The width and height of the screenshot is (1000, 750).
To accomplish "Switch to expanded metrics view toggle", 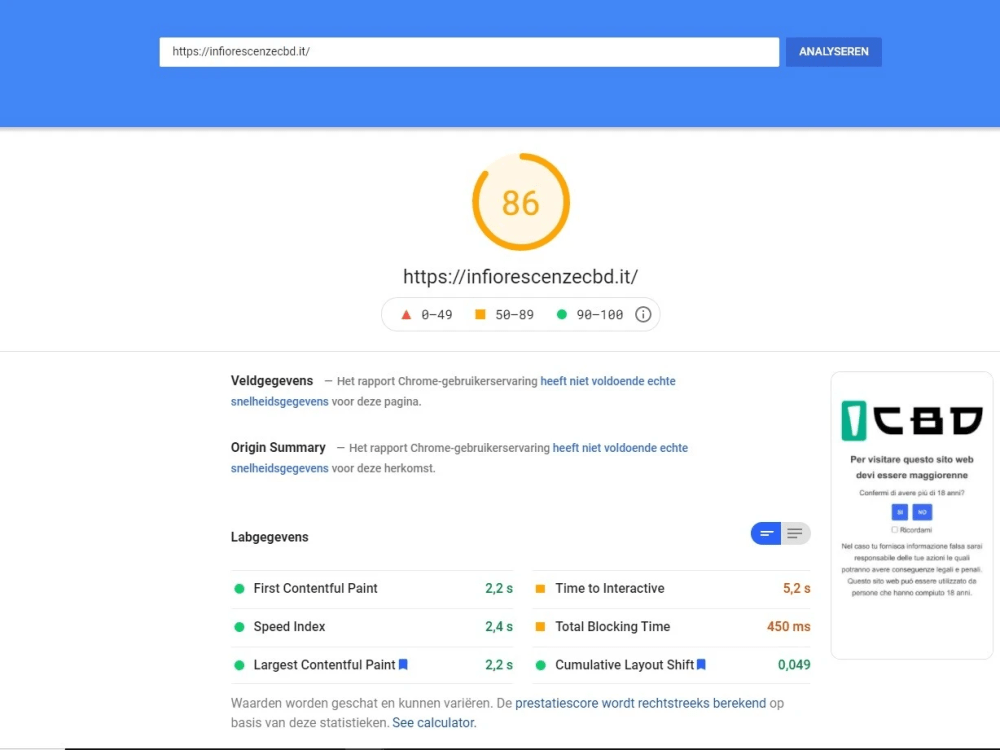I will (x=795, y=533).
